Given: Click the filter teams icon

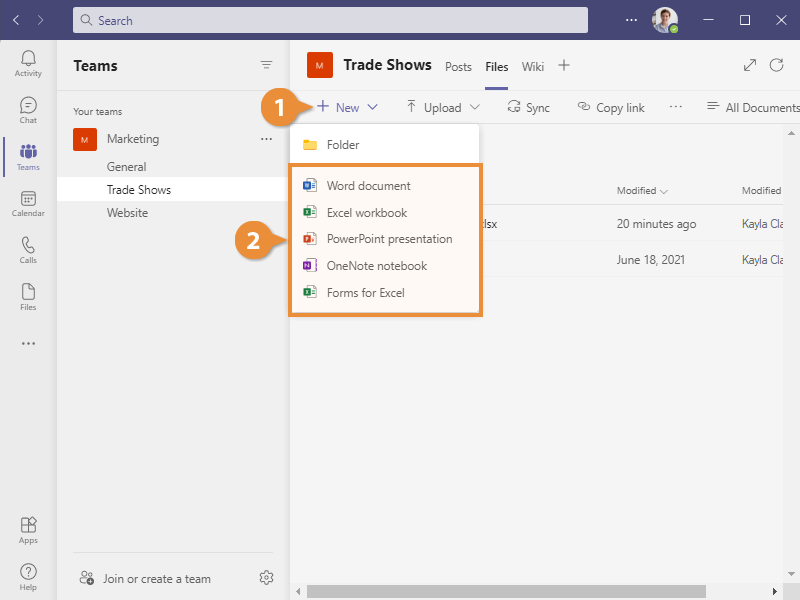Looking at the screenshot, I should [266, 65].
